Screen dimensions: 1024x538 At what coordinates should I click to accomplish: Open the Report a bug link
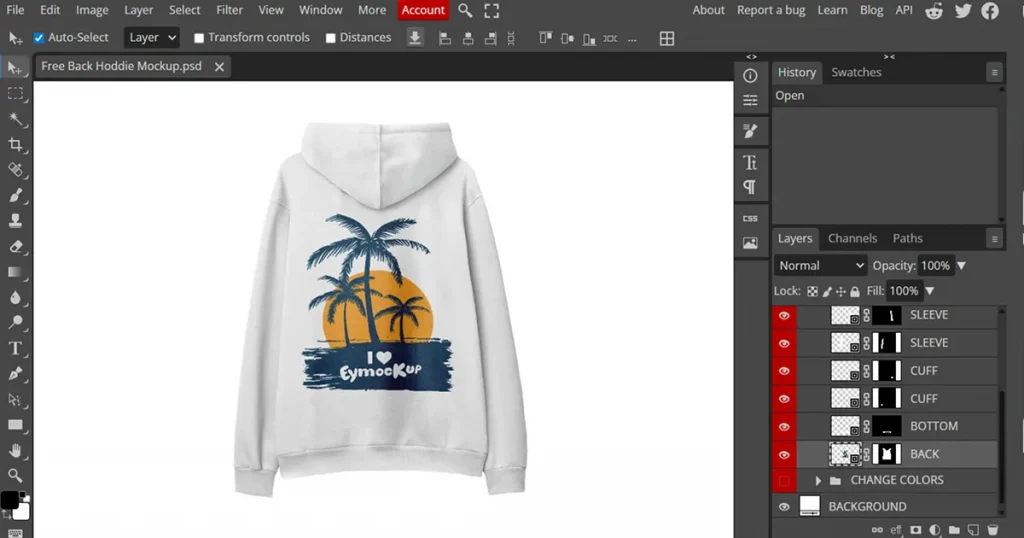pyautogui.click(x=771, y=10)
